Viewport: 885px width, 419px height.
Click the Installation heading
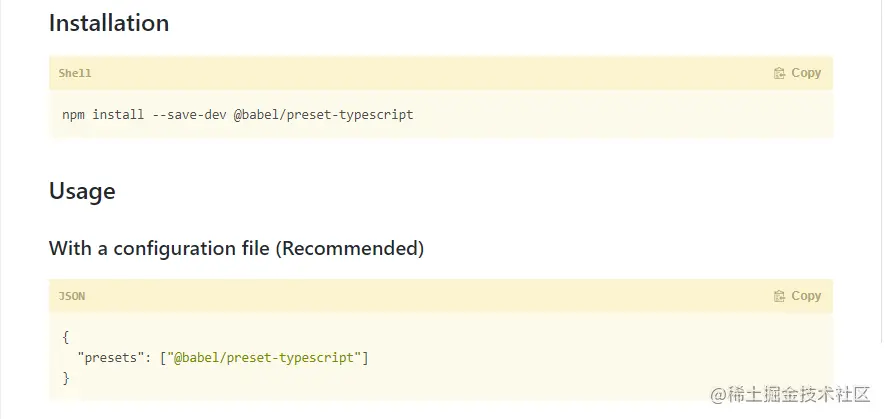109,23
